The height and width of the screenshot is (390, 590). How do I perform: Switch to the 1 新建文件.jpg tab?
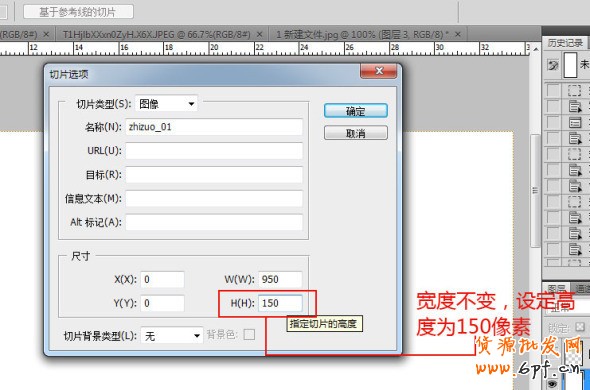[x=363, y=35]
